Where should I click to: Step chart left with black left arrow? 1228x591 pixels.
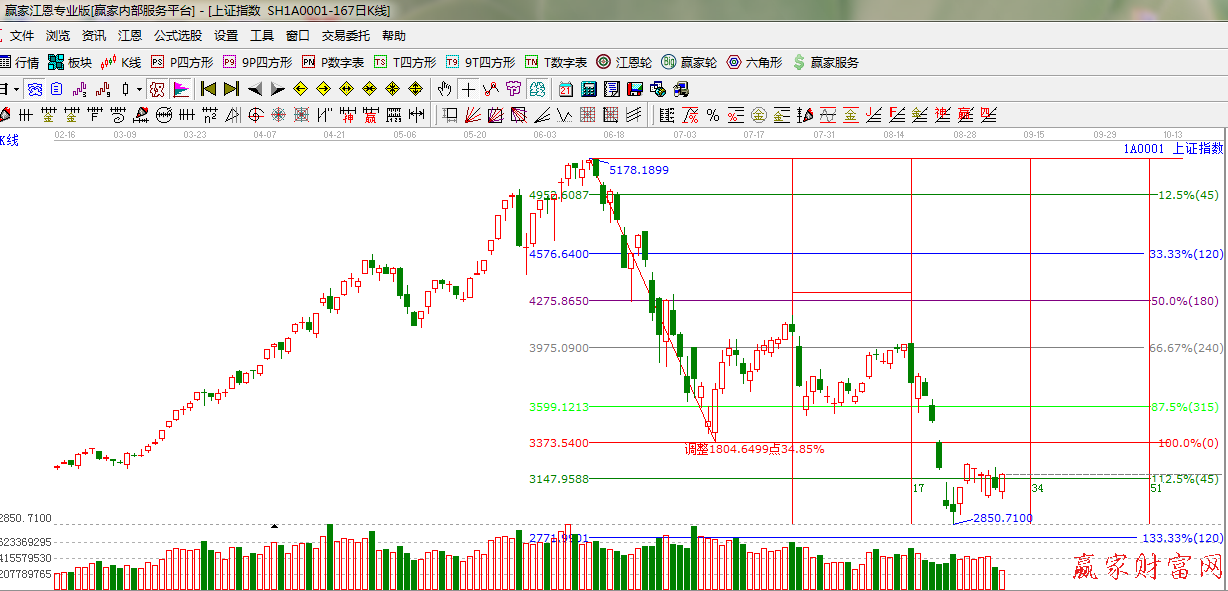click(x=255, y=89)
